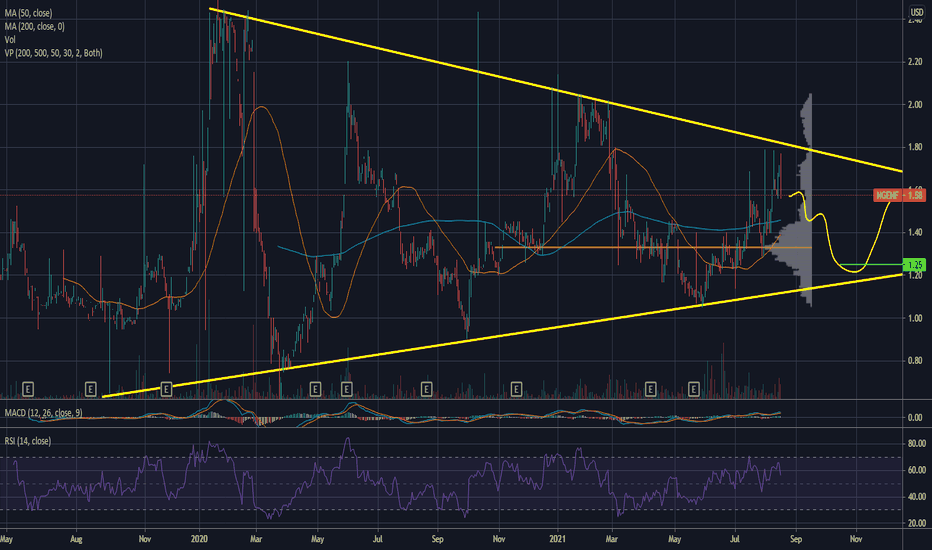The image size is (932, 550).
Task: Click the green 1.25 price label
Action: click(x=914, y=265)
